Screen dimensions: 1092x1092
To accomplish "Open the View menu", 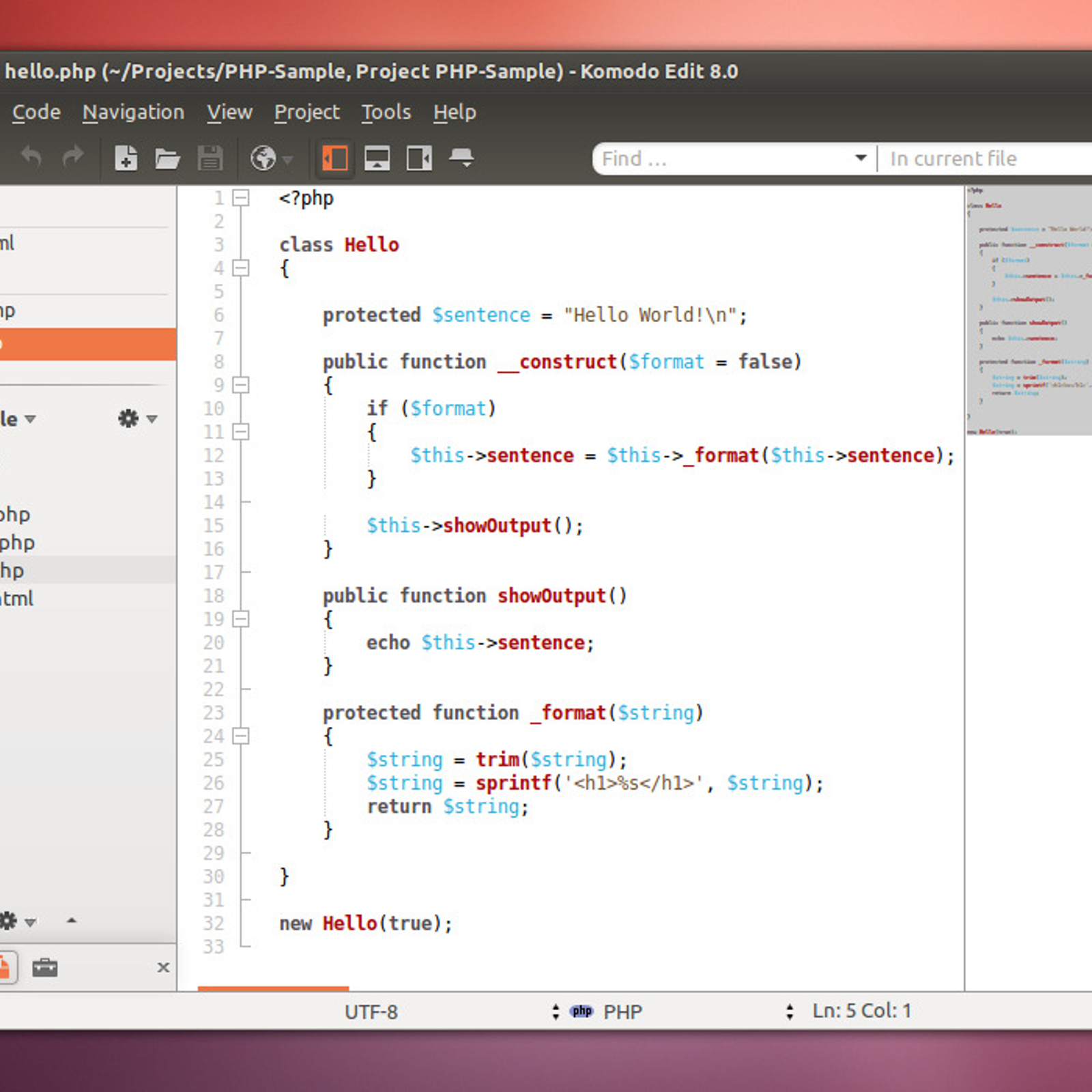I will [229, 112].
